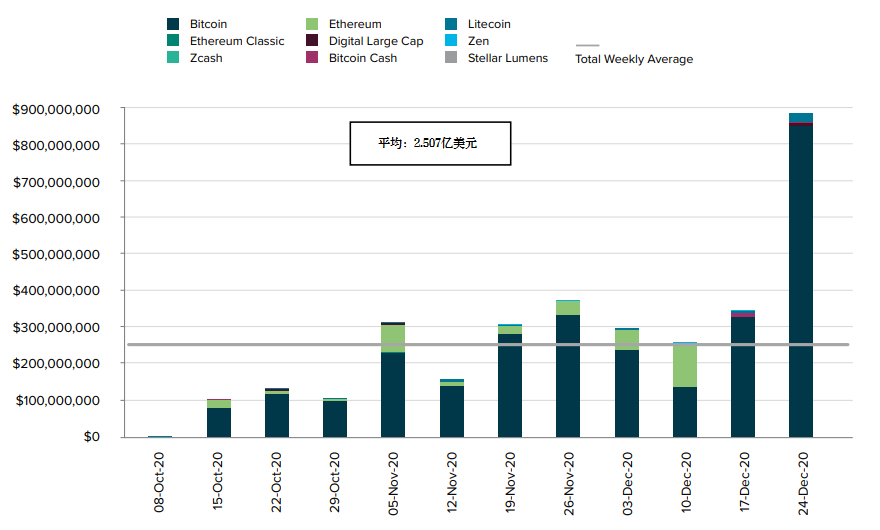Viewport: 880px width, 530px height.
Task: Click the Ethereum segment of the 05-Nov-20 bar
Action: tap(393, 339)
